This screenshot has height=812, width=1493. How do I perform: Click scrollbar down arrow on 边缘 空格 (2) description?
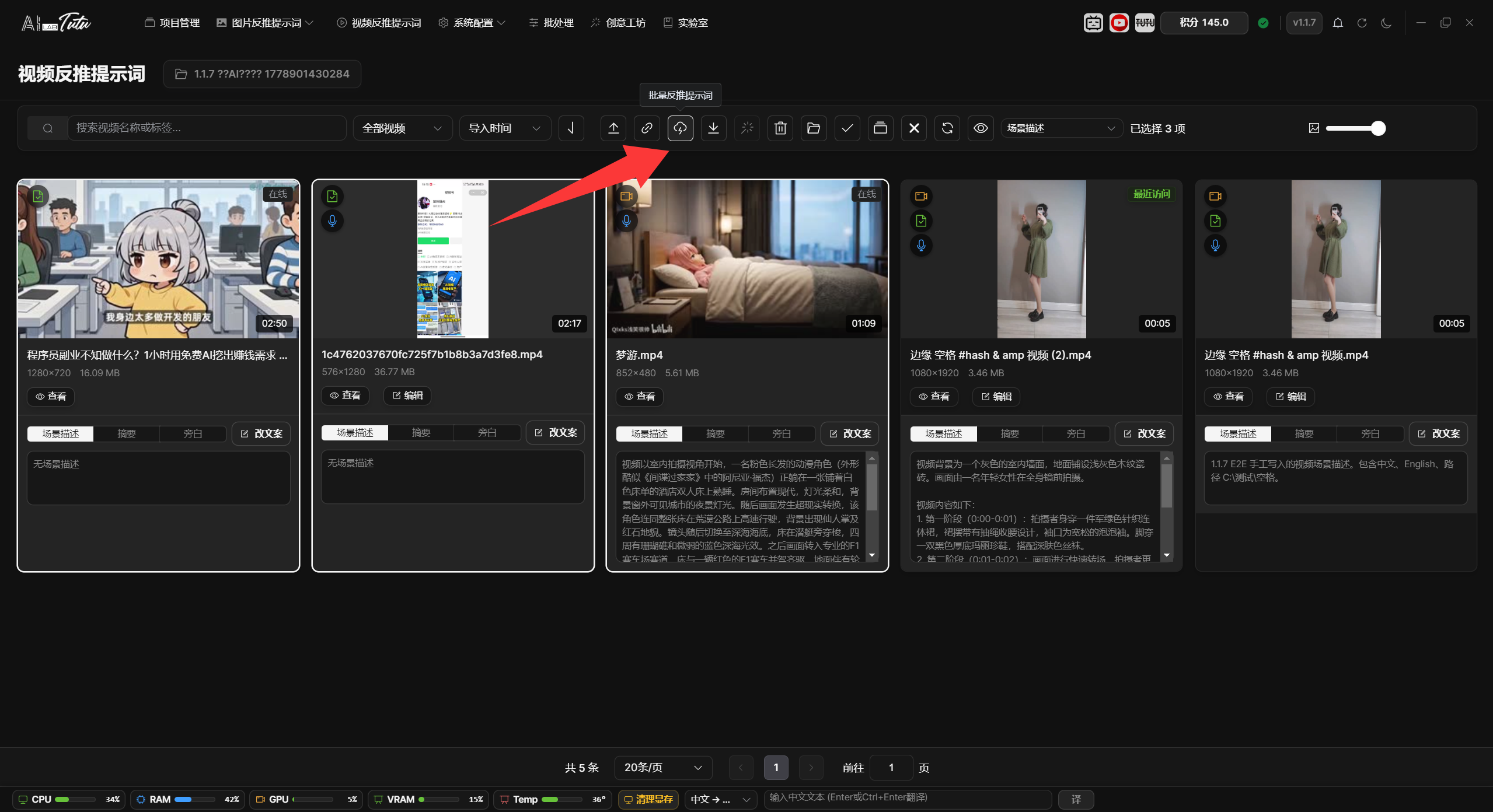(x=1167, y=555)
